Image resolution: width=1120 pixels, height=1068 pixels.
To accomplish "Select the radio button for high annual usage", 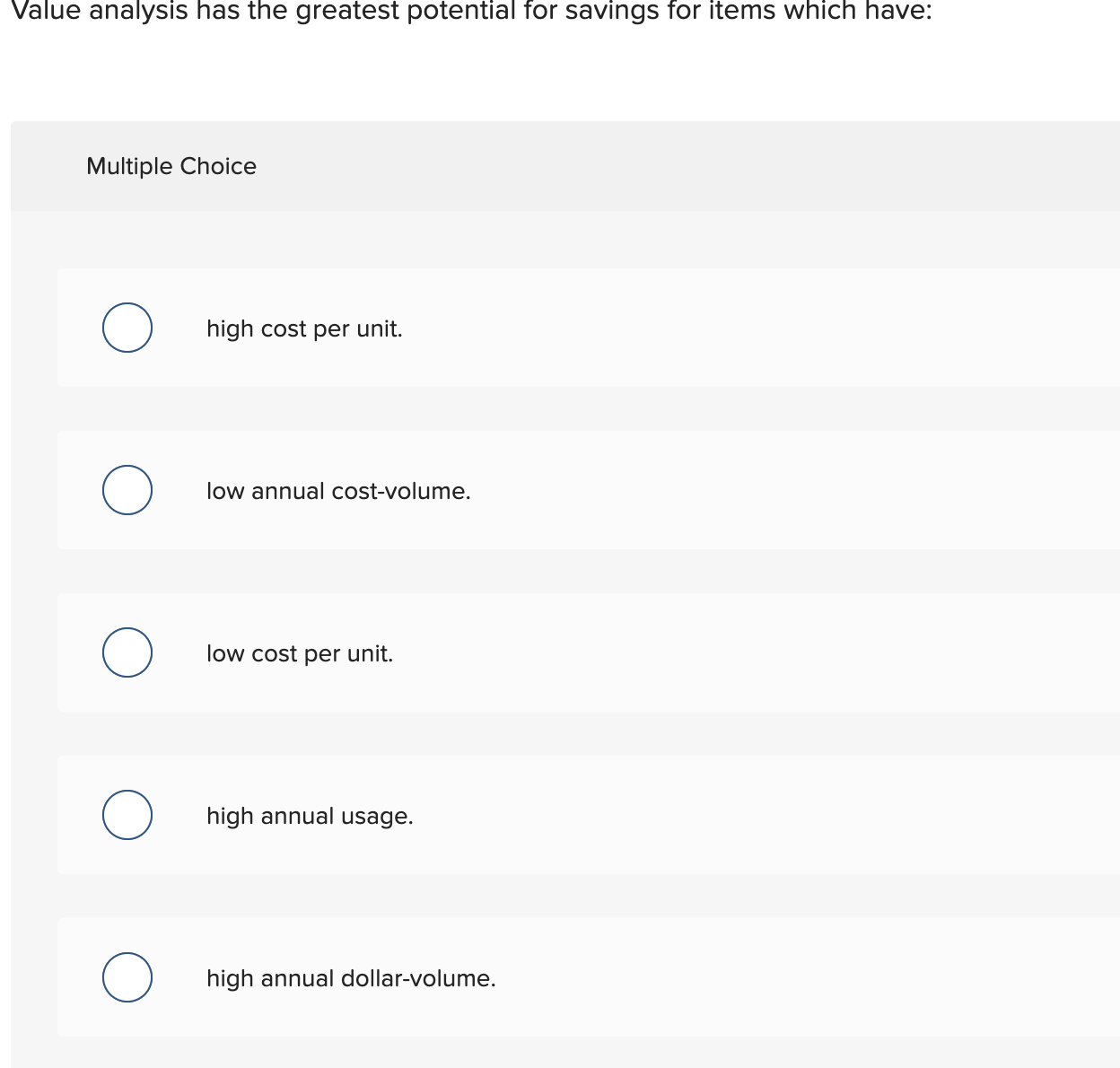I will click(127, 815).
